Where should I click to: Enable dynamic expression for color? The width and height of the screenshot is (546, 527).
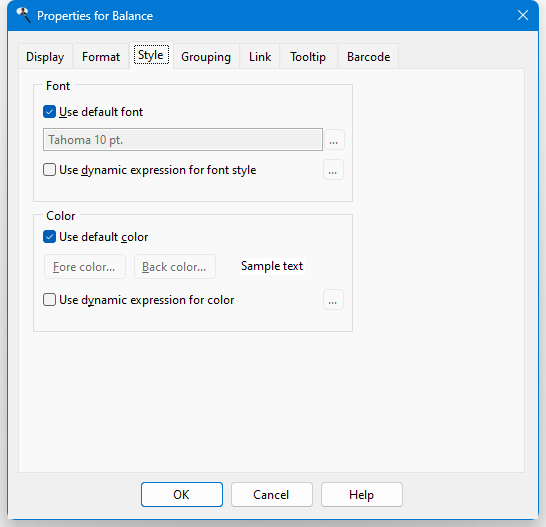click(49, 300)
